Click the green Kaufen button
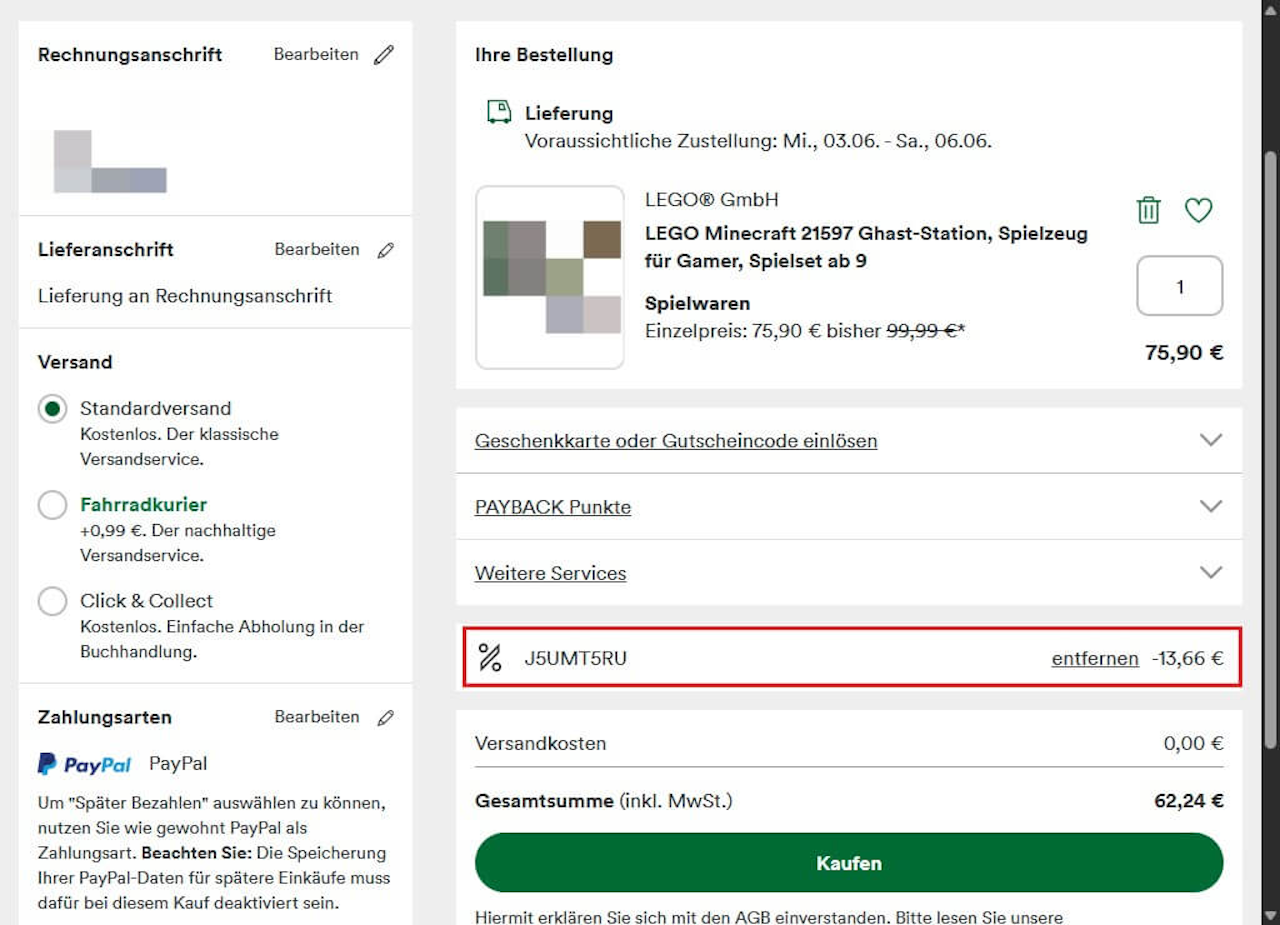Image resolution: width=1280 pixels, height=925 pixels. click(x=849, y=863)
